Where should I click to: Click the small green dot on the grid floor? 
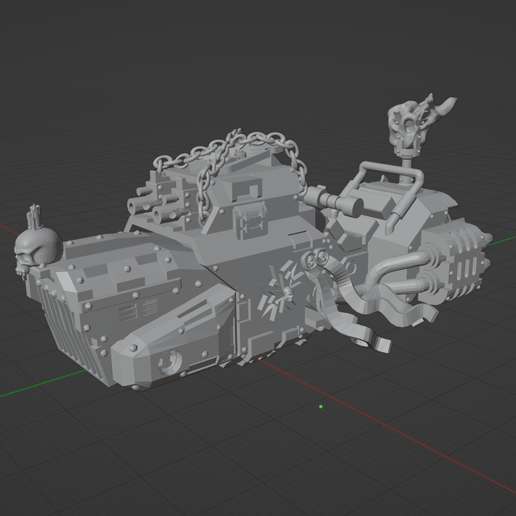(321, 407)
